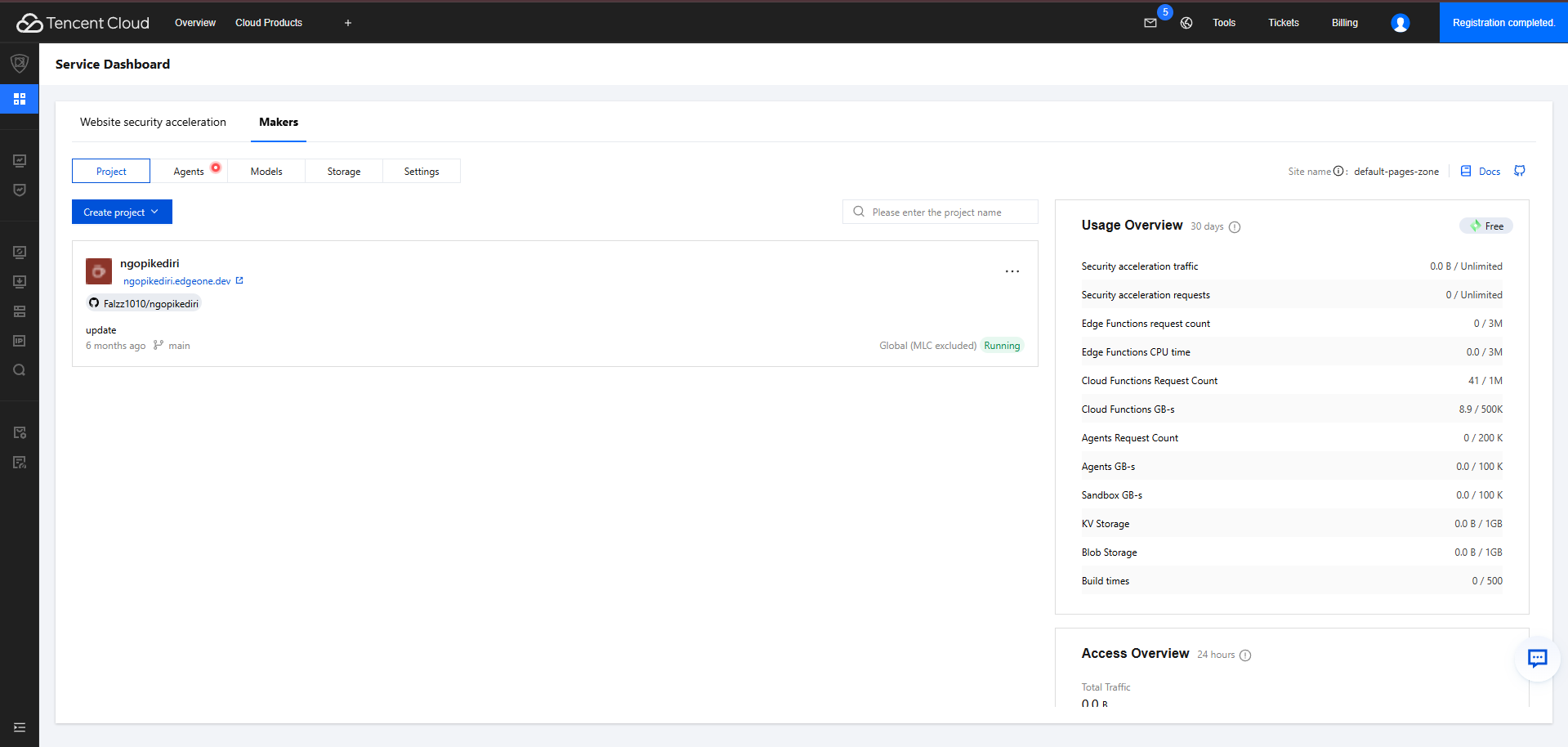This screenshot has height=747, width=1568.
Task: Open the security analytics shield icon in sidebar
Action: click(x=20, y=190)
